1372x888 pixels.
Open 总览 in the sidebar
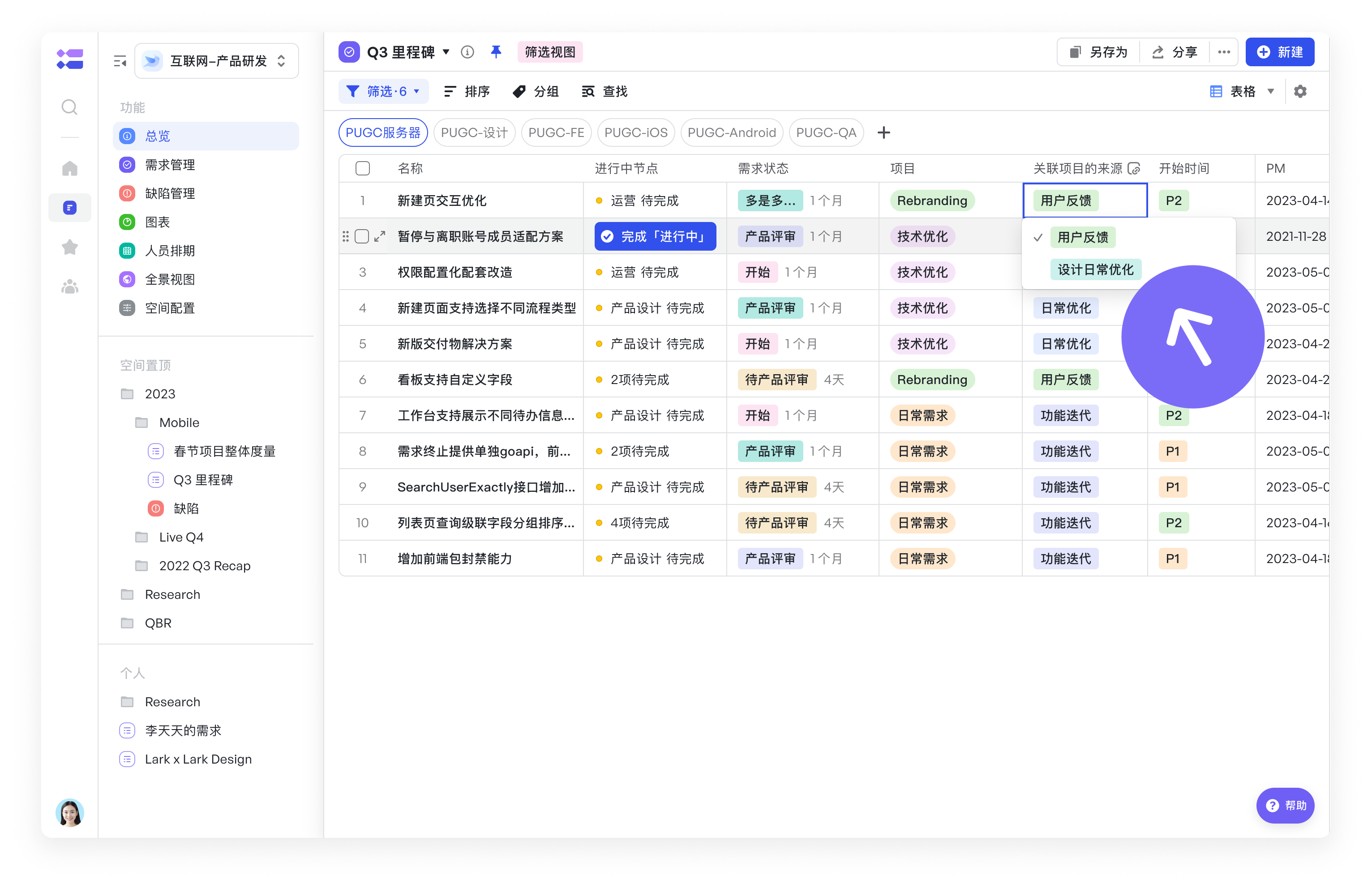click(206, 136)
